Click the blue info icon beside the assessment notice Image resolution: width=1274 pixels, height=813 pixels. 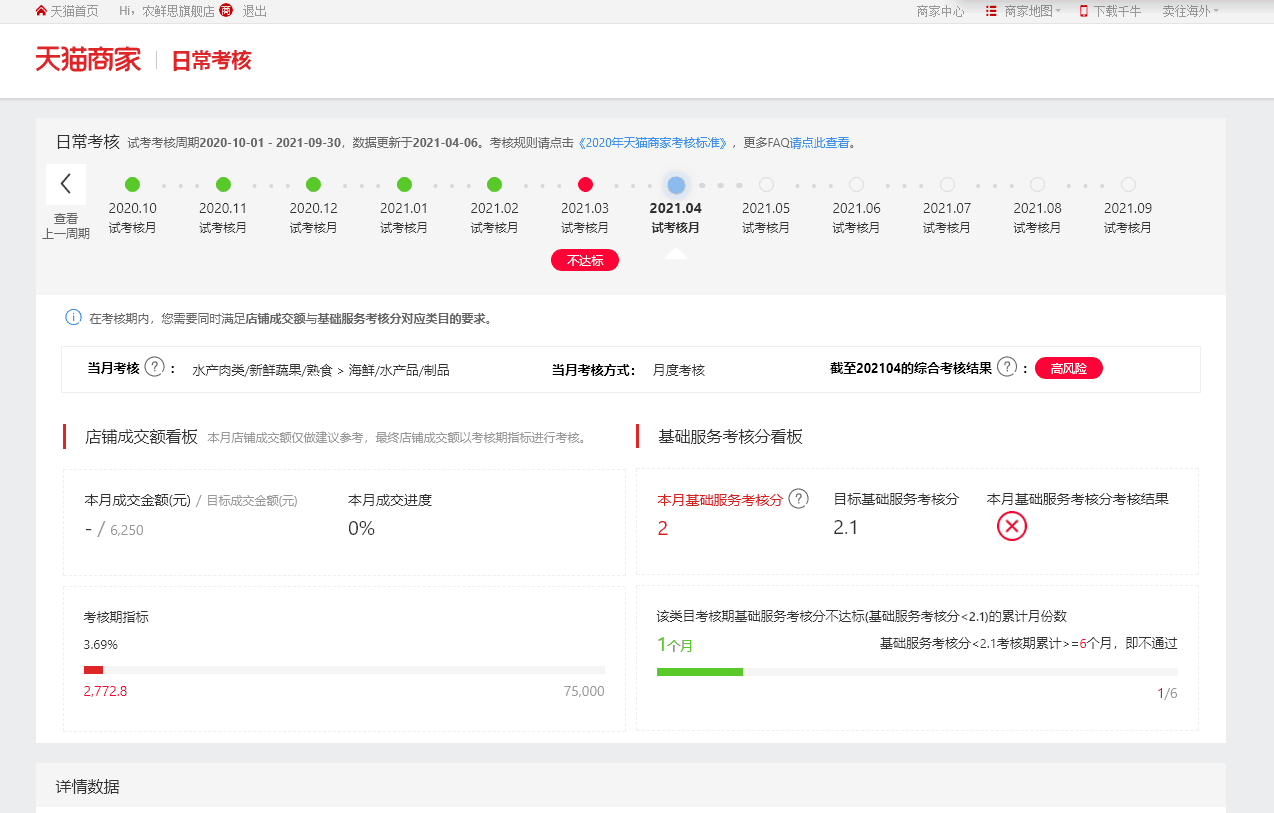73,318
